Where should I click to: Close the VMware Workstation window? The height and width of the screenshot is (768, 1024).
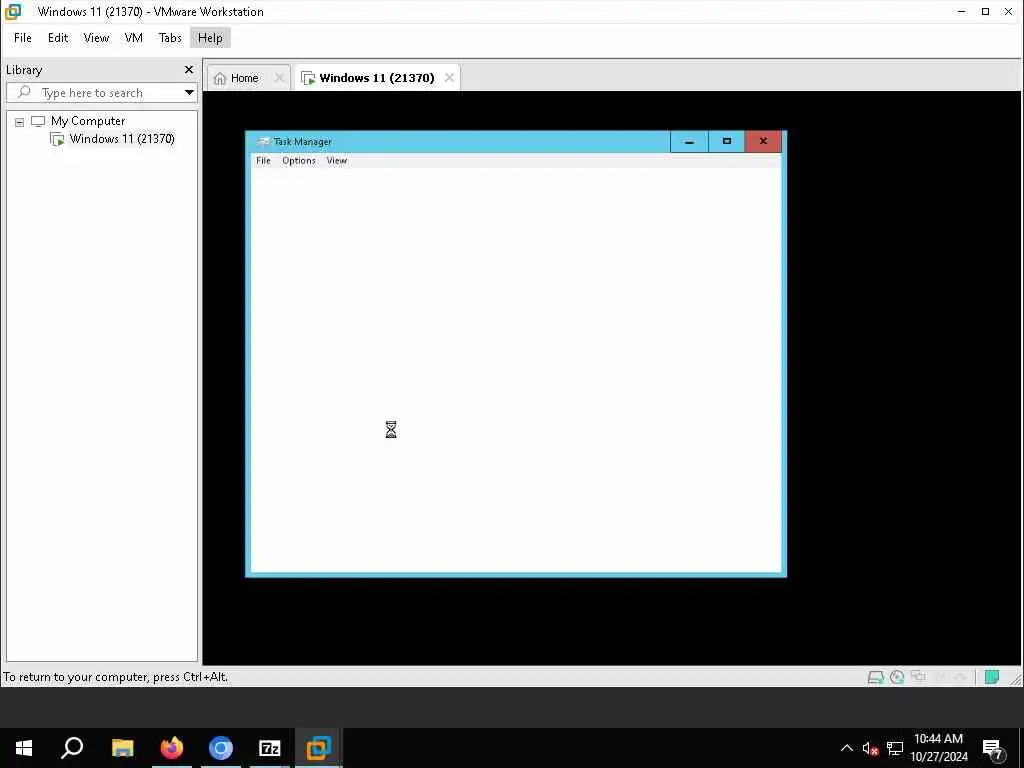tap(1008, 12)
